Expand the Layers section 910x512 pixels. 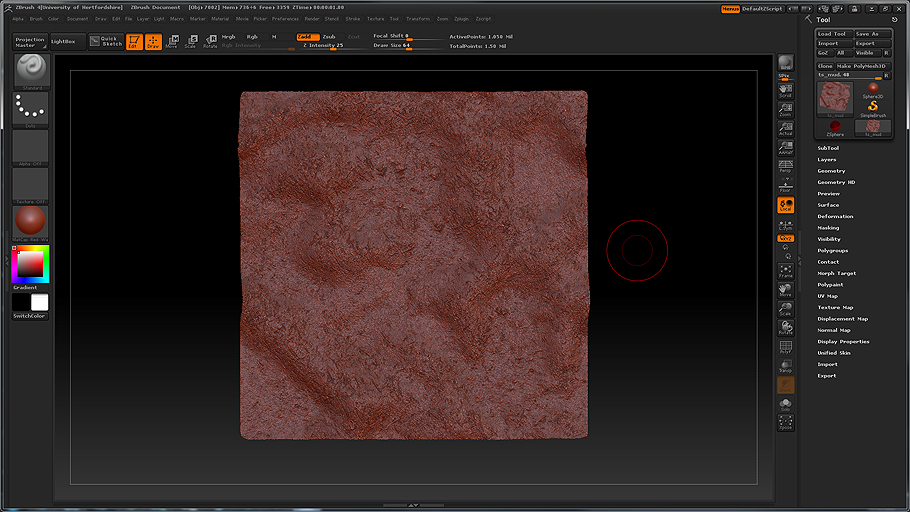point(827,160)
